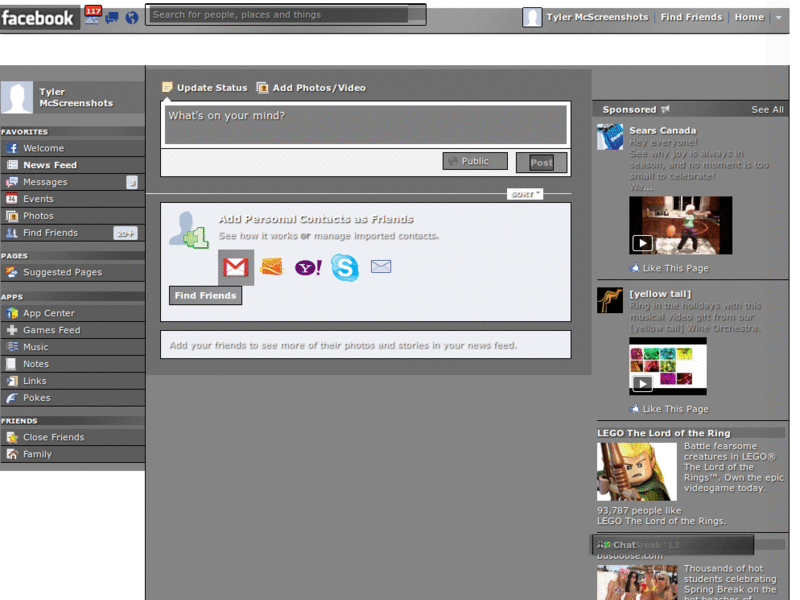Open LEGO The Lord of the Ring ad title
Viewport: 800px width, 600px height.
(x=664, y=433)
